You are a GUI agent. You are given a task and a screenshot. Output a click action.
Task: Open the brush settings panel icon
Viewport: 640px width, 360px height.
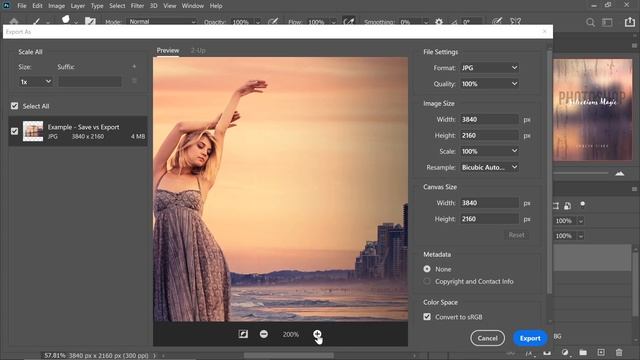[x=90, y=22]
